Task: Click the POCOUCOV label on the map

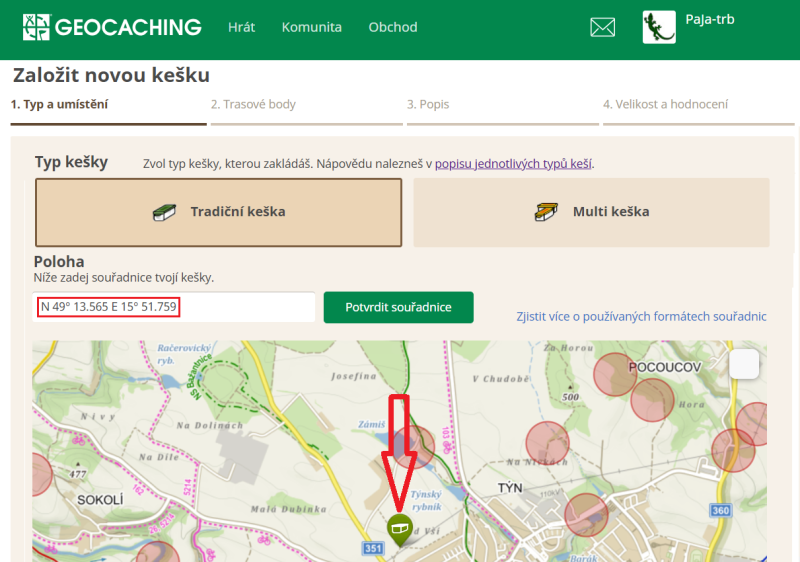Action: click(665, 367)
